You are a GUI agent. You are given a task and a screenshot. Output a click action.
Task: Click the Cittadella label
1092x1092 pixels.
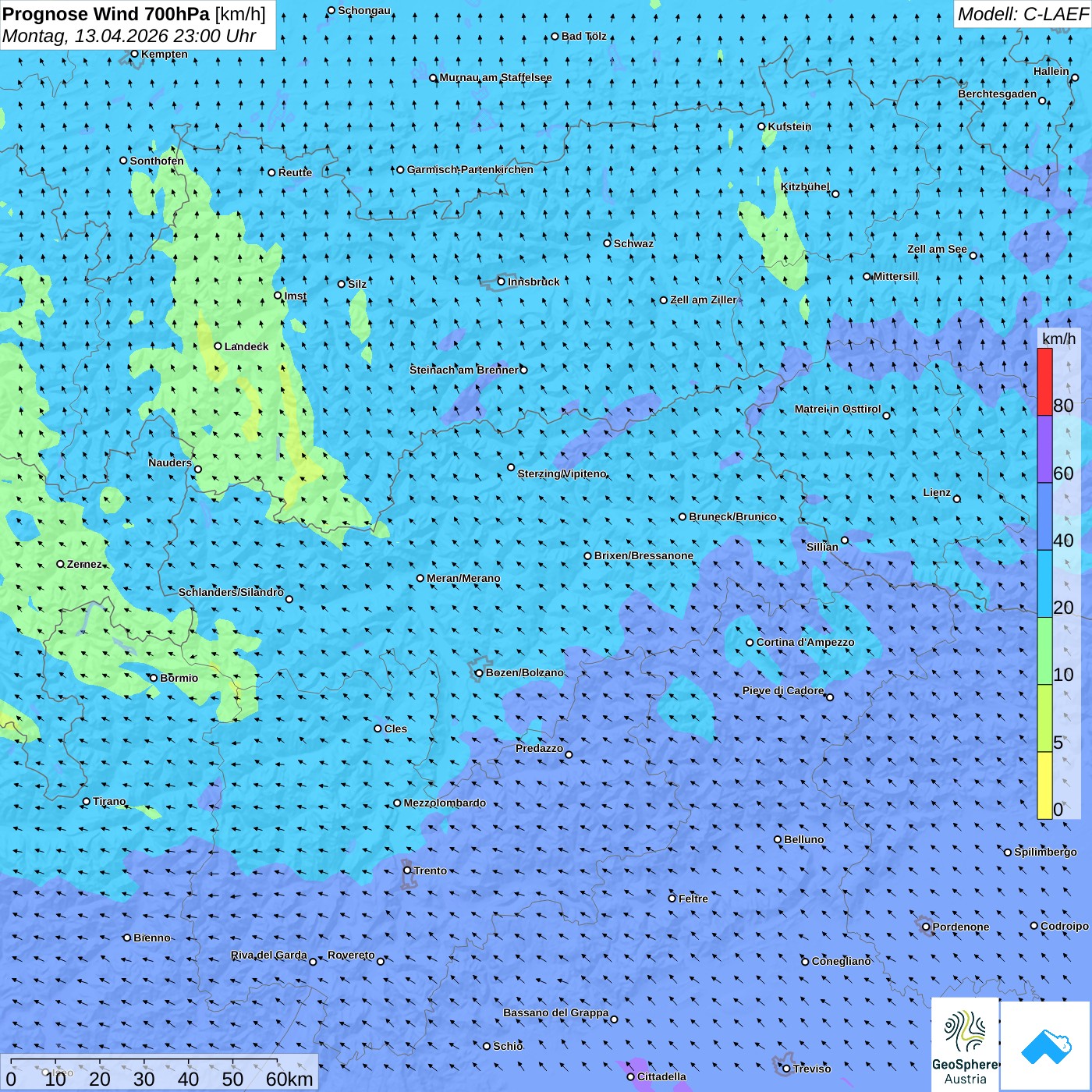pyautogui.click(x=661, y=1076)
